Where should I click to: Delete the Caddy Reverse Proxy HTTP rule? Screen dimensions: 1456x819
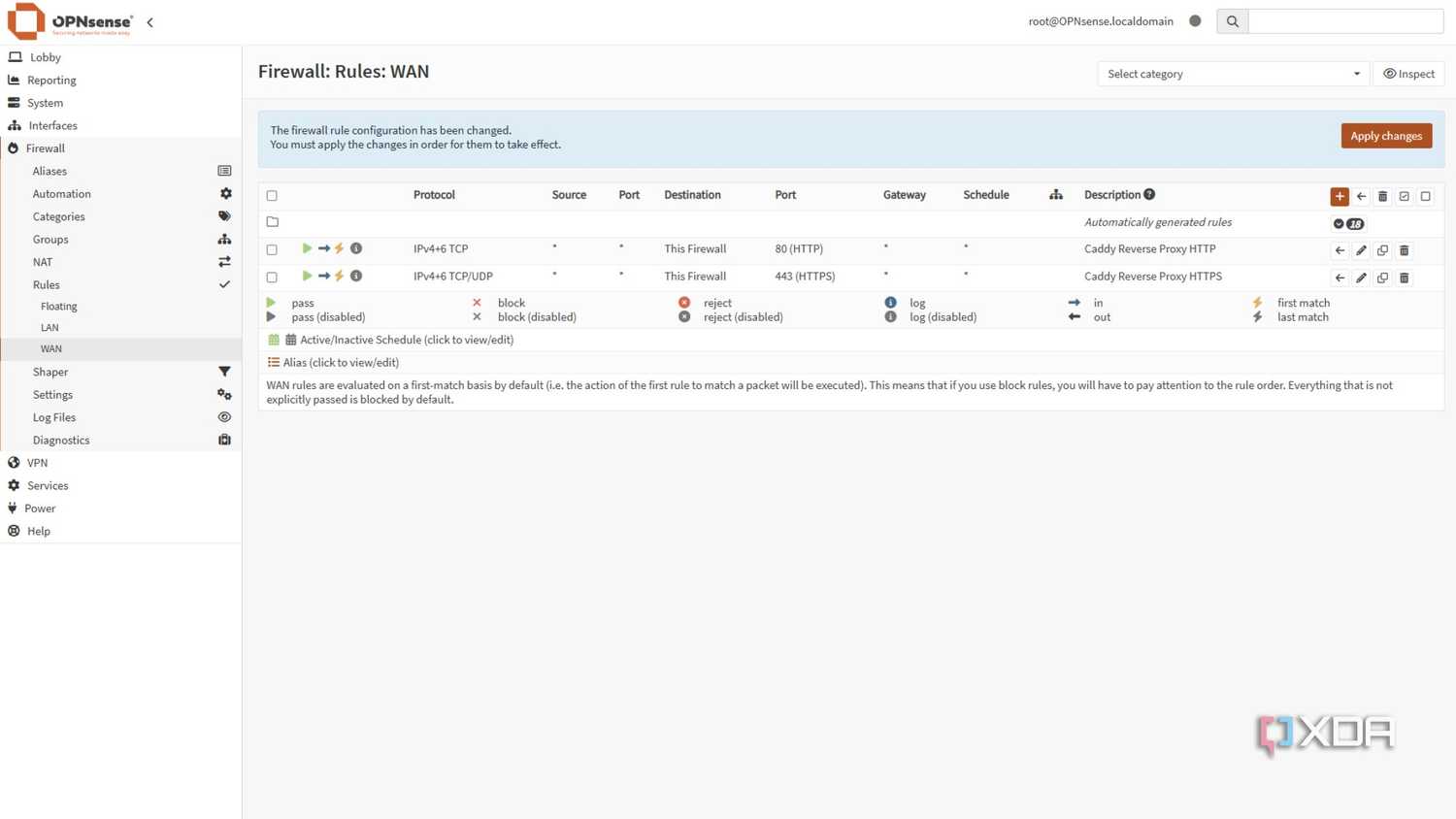click(1404, 250)
